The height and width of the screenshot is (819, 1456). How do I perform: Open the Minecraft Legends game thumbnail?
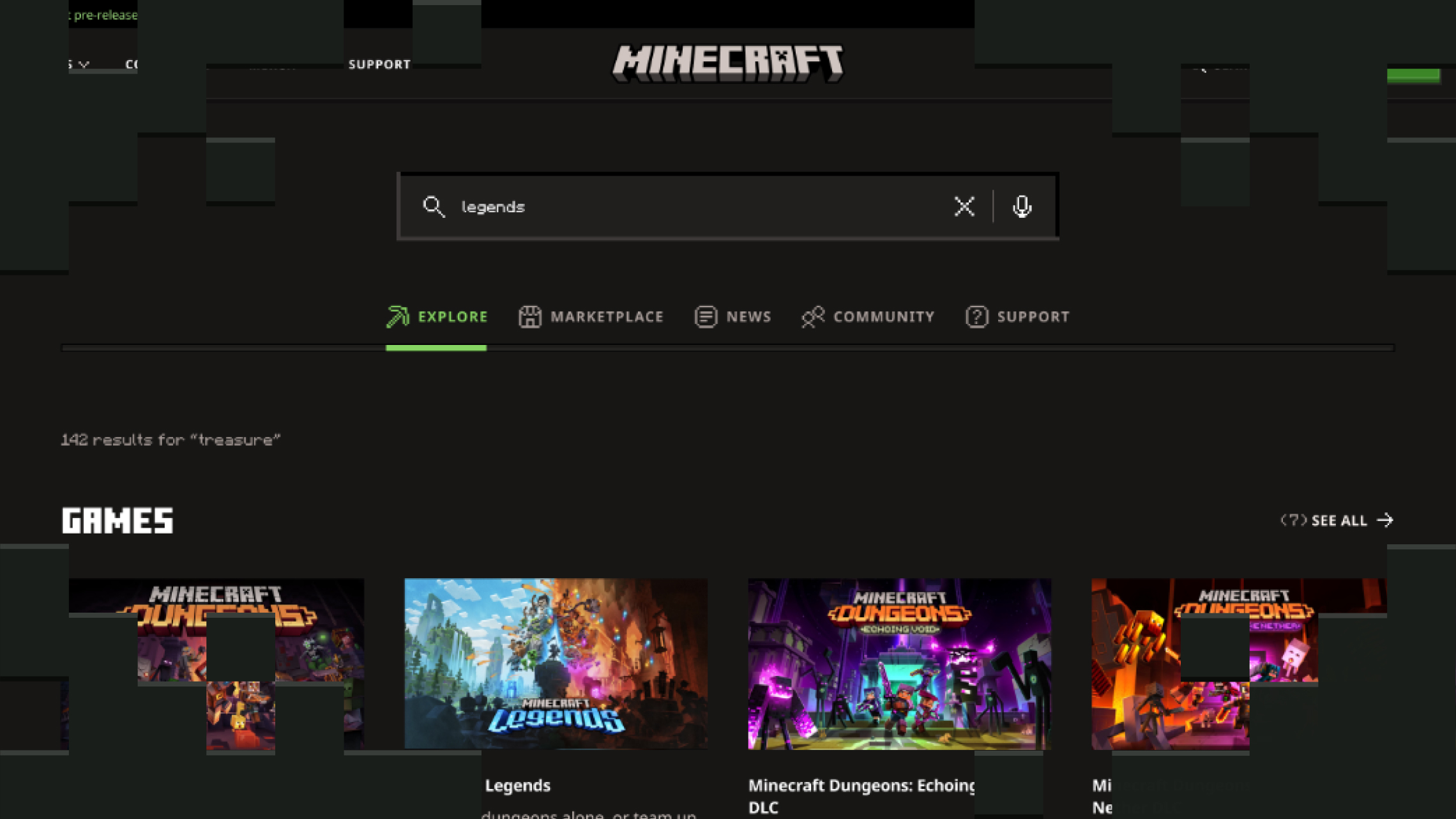pos(556,663)
